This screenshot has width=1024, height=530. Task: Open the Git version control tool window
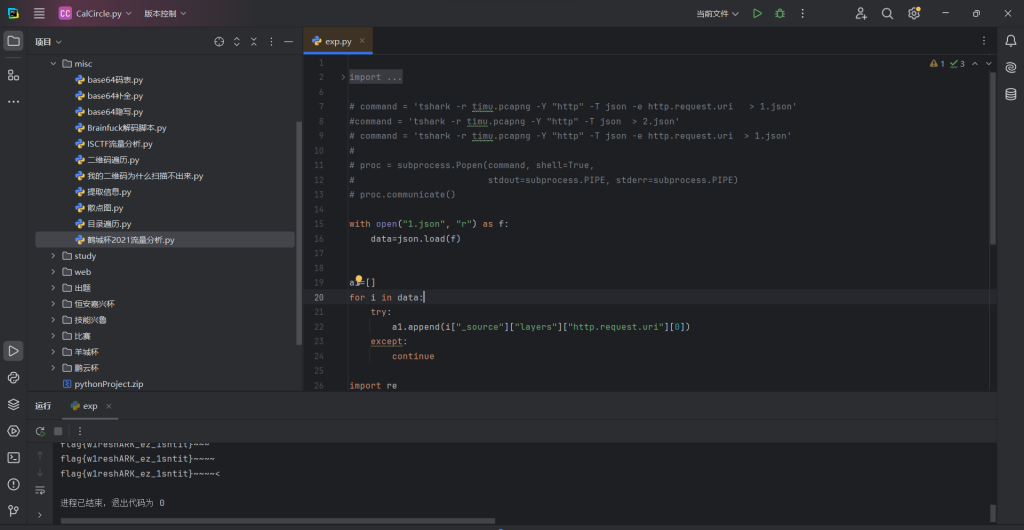click(13, 510)
